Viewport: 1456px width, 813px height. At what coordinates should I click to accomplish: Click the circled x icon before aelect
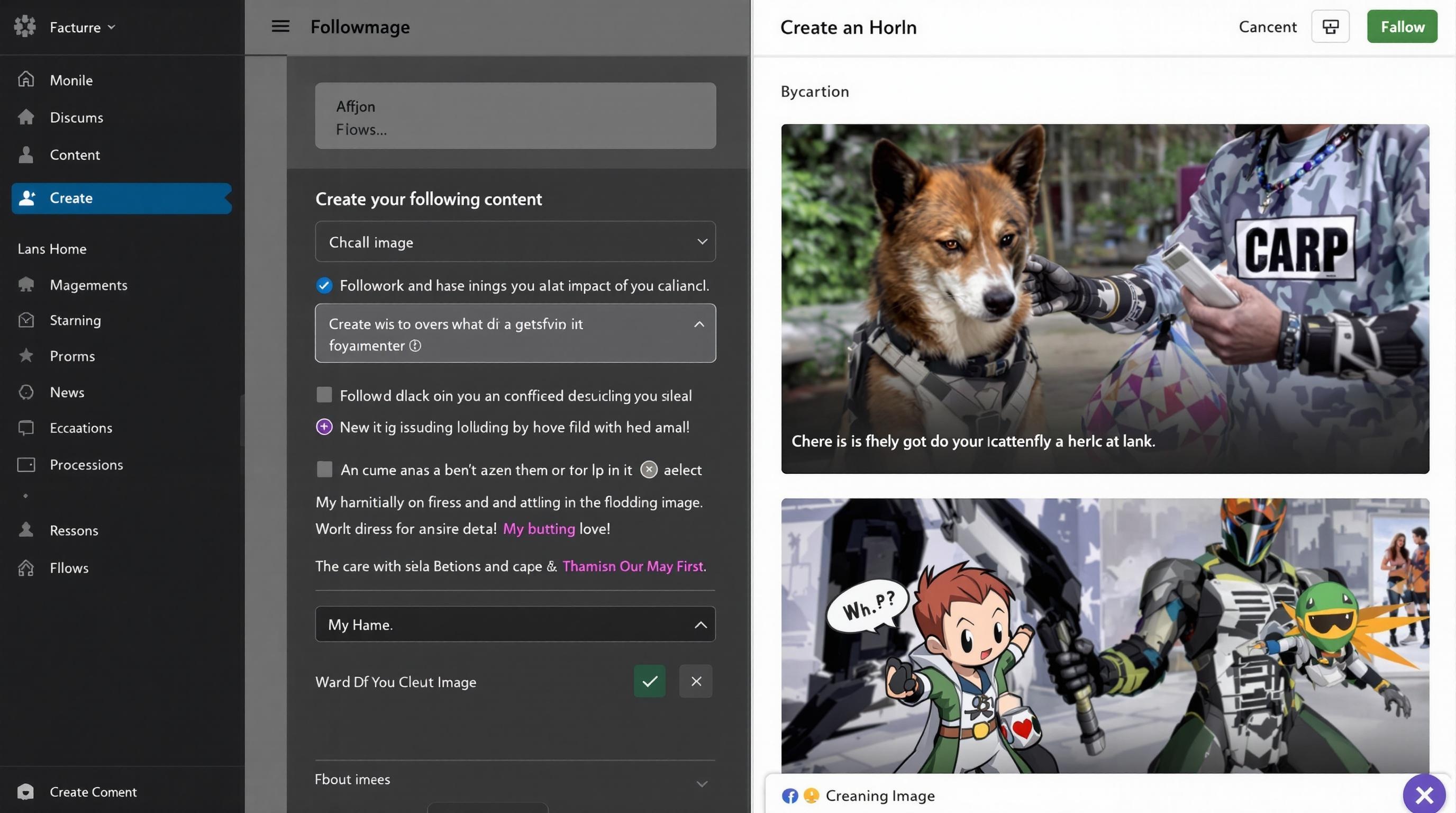(649, 469)
